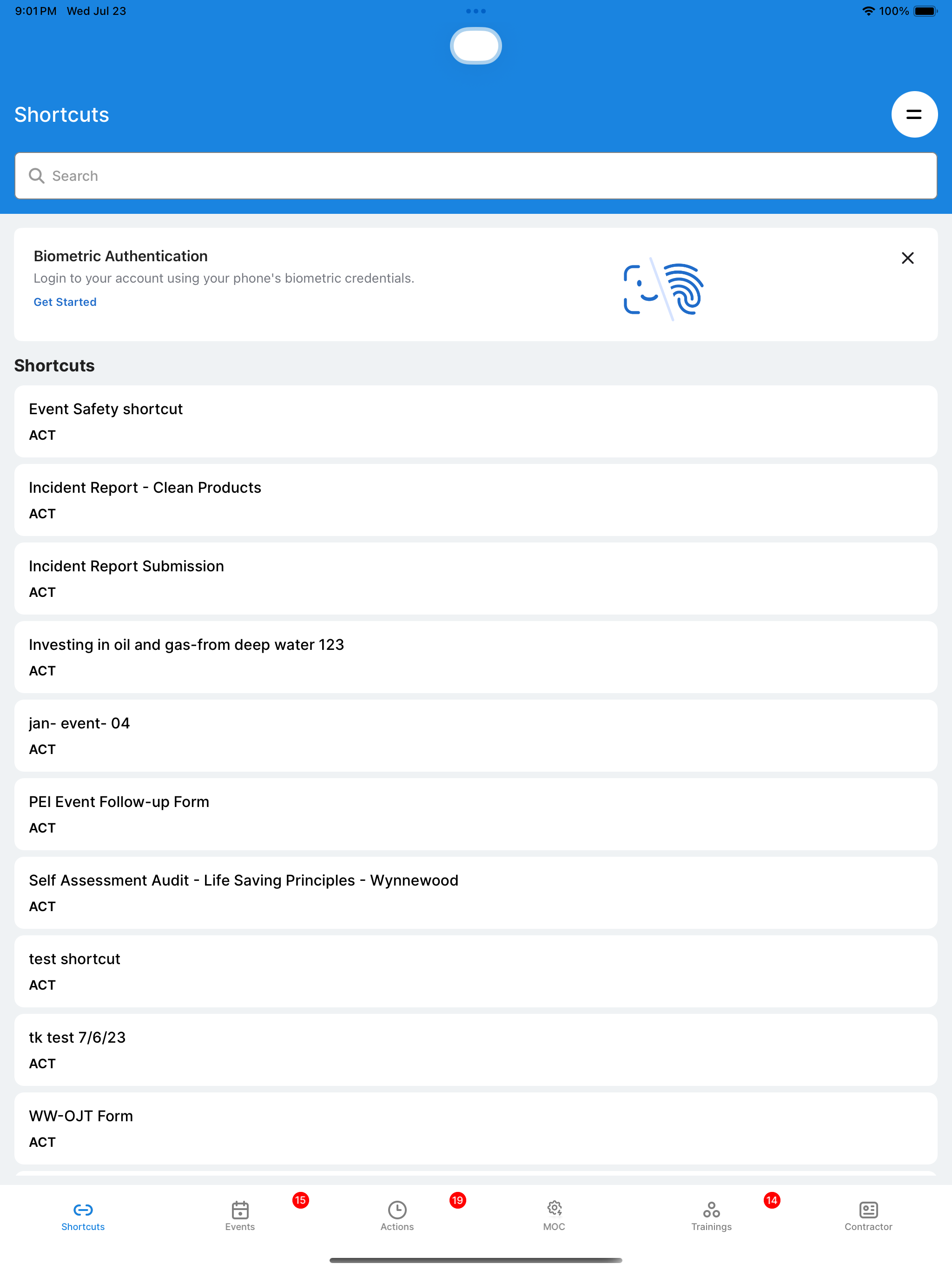Open test shortcut entry

(x=476, y=972)
